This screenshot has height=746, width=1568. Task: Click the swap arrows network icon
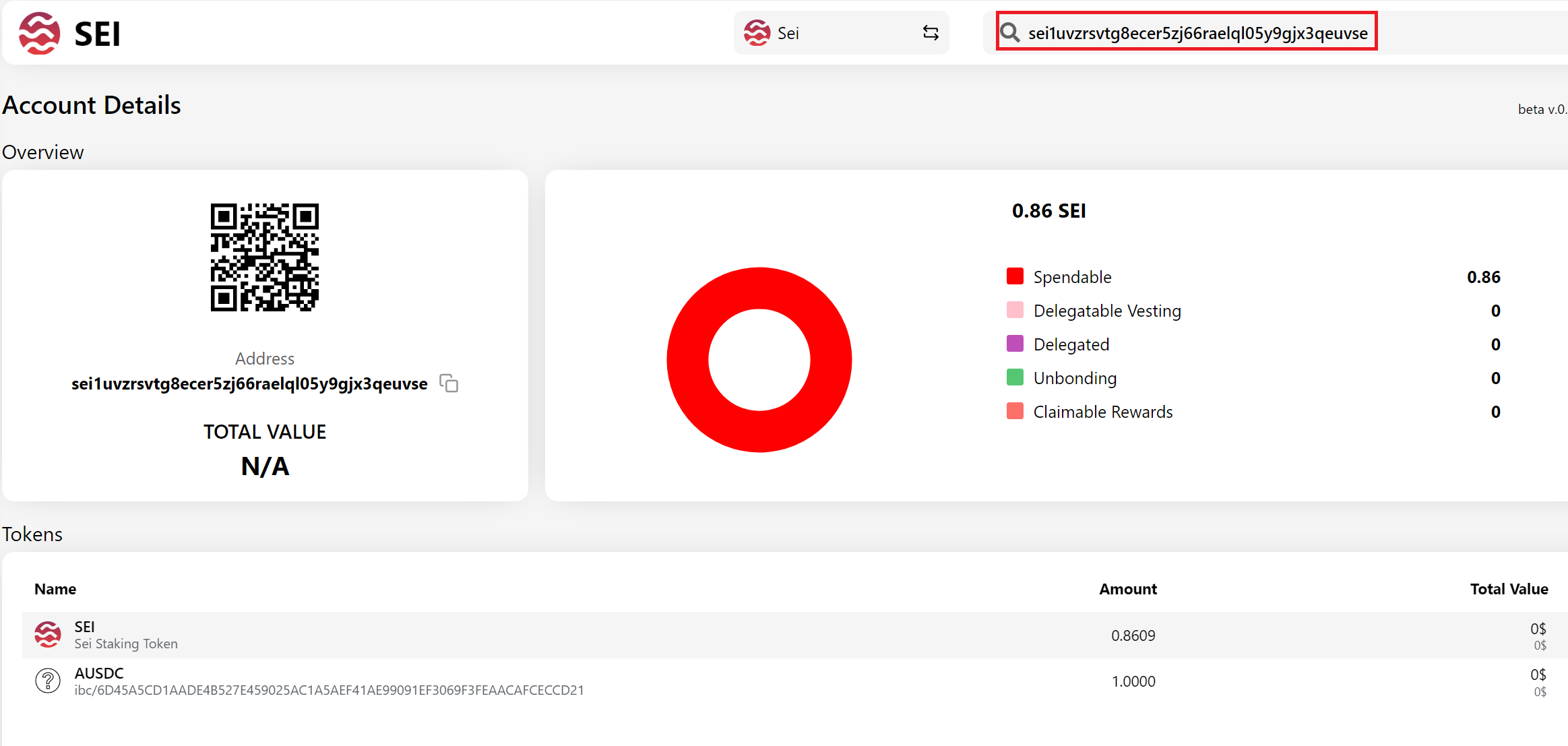(x=931, y=32)
